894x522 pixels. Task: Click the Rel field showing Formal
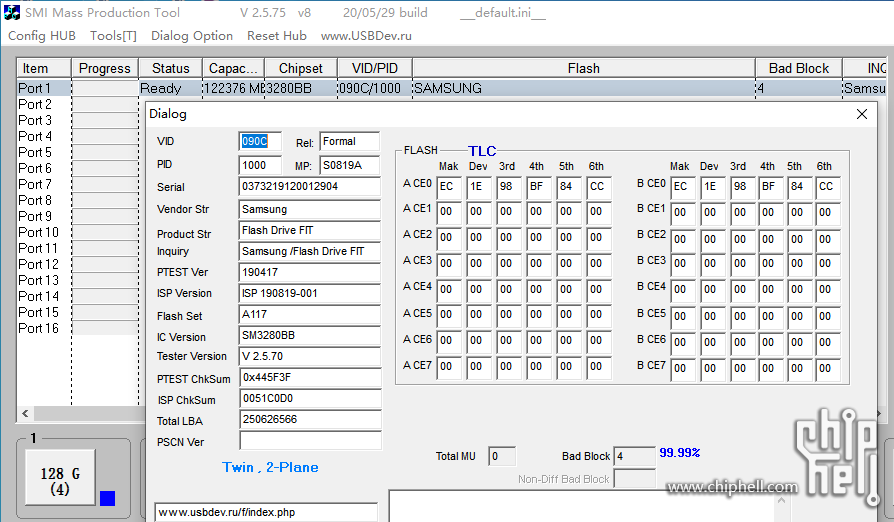(x=350, y=141)
